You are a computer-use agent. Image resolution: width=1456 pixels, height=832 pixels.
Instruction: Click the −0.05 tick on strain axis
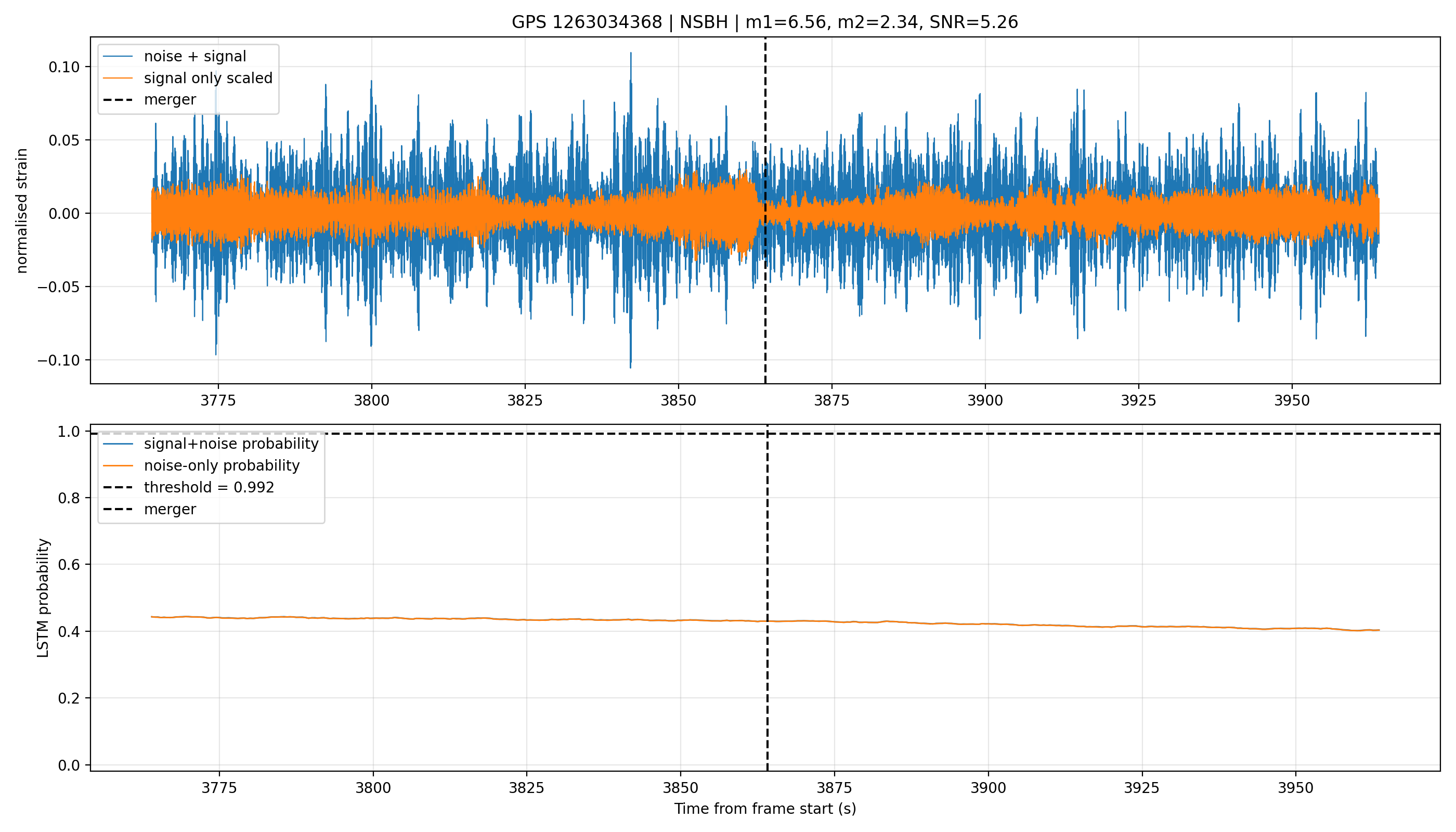[59, 287]
